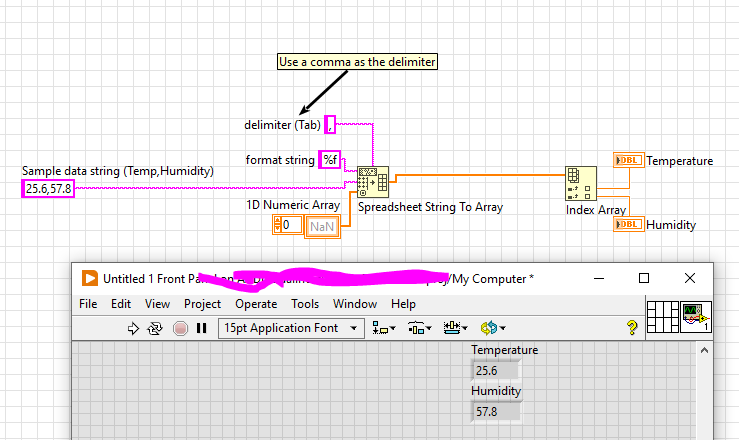The height and width of the screenshot is (440, 739).
Task: Click the Temperature DBL indicator terminal
Action: [x=628, y=160]
